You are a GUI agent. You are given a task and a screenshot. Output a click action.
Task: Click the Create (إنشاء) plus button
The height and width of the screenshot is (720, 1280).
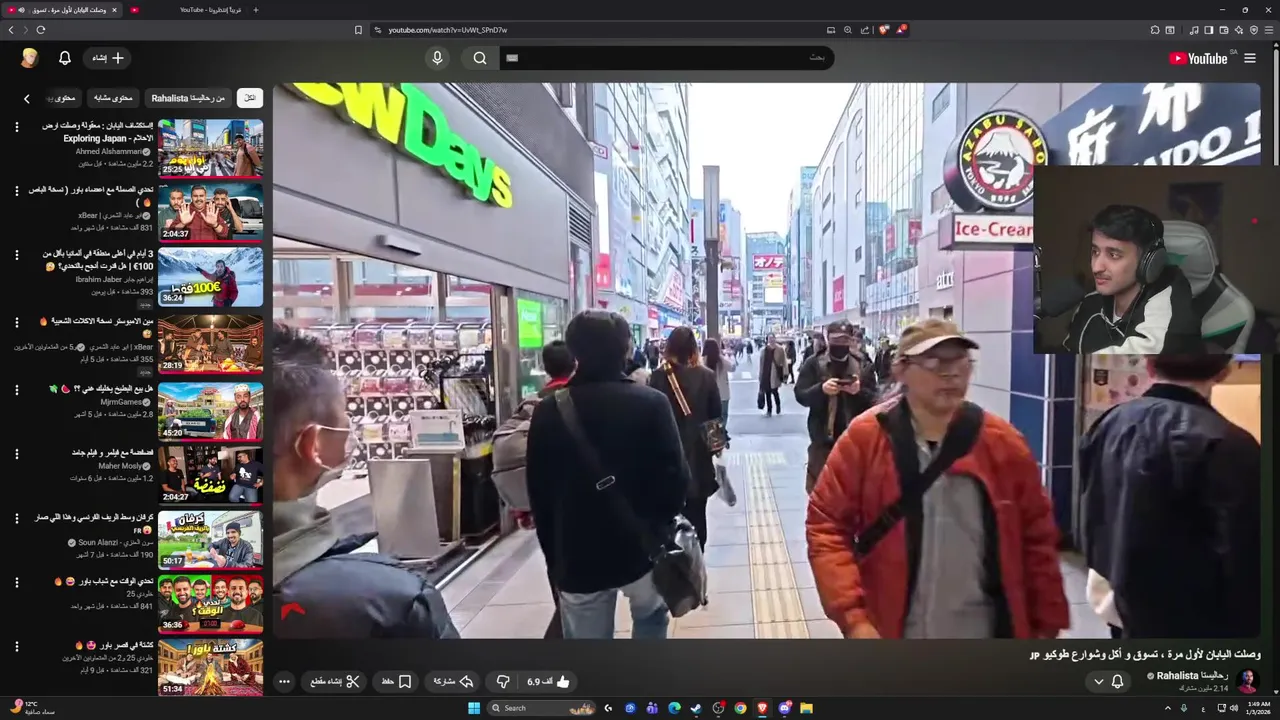click(108, 58)
